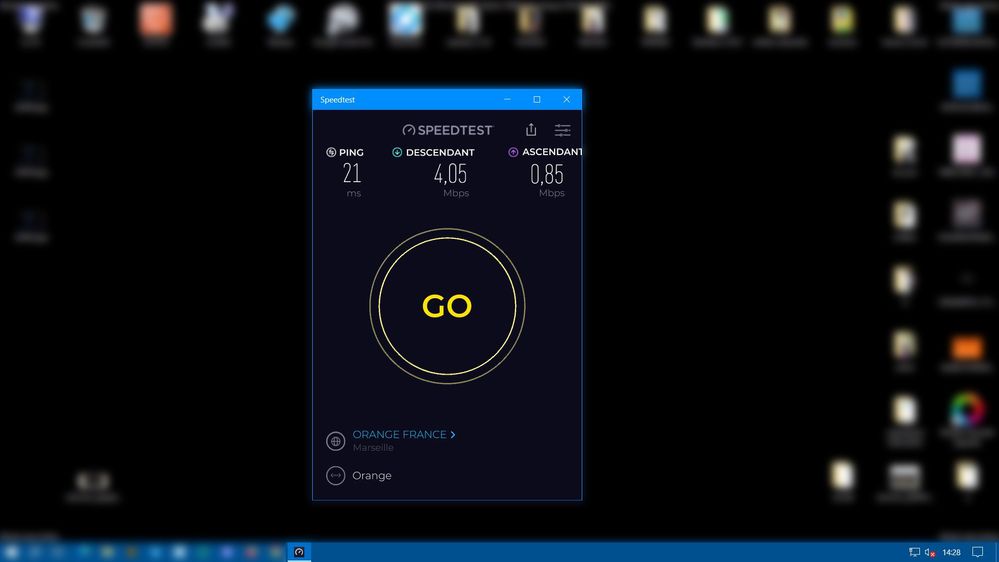Viewport: 999px width, 562px height.
Task: Click the 21 ms ping value
Action: point(352,174)
